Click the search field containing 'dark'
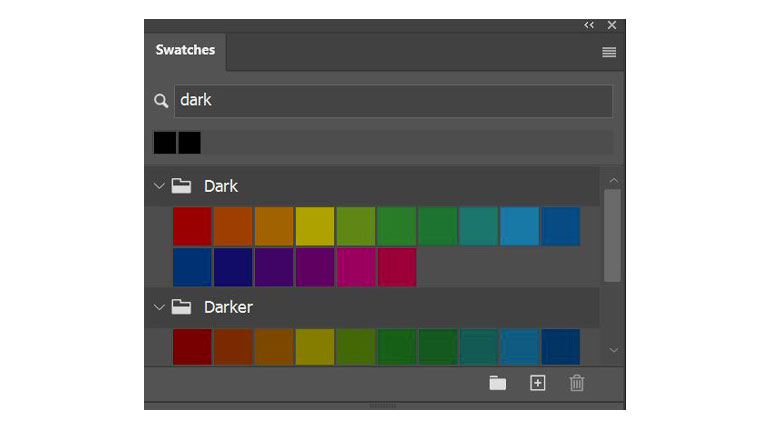Screen dimensions: 770x429 click(x=393, y=101)
